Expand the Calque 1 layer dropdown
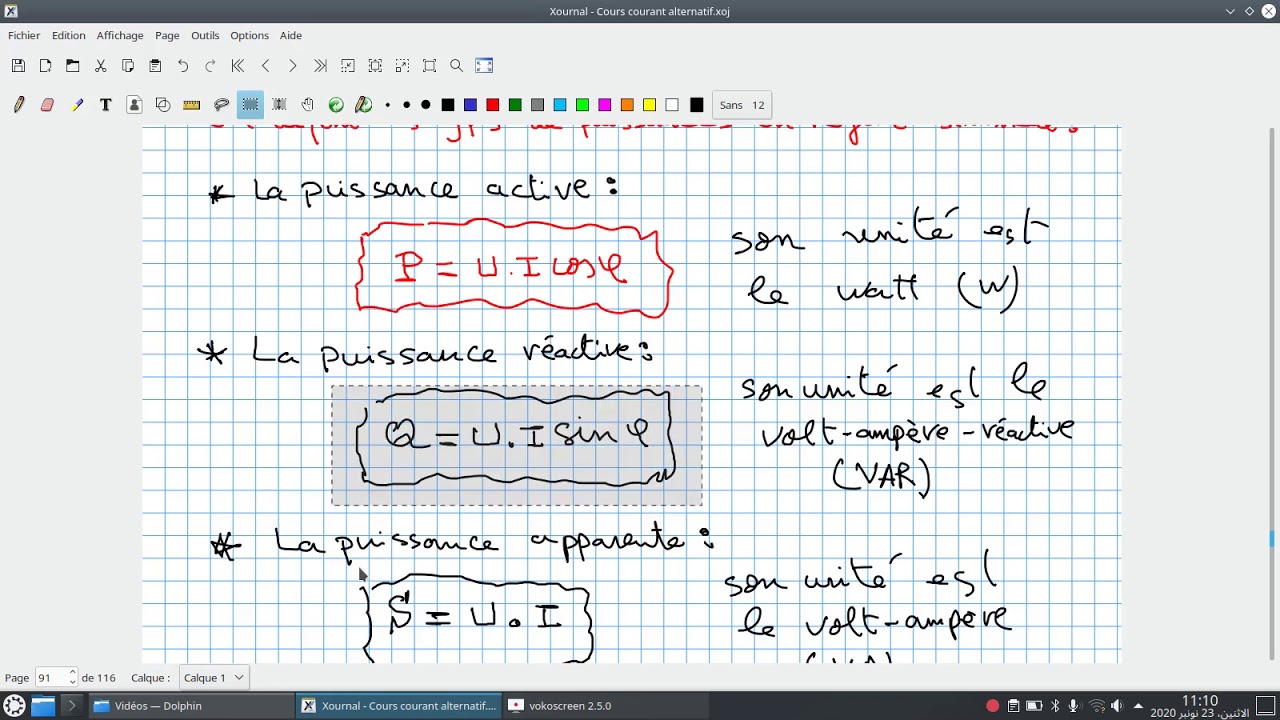Screen dimensions: 1280x720 pyautogui.click(x=213, y=678)
